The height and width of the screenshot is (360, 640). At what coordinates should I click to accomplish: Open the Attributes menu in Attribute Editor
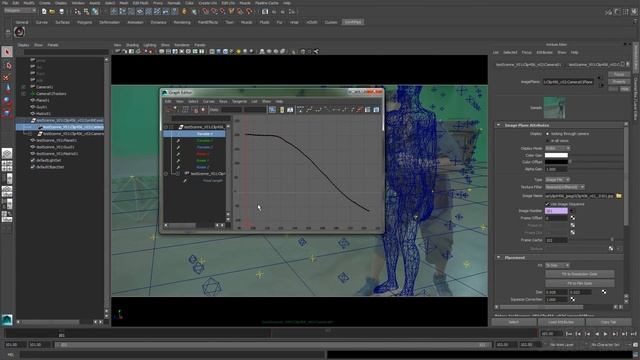[544, 52]
